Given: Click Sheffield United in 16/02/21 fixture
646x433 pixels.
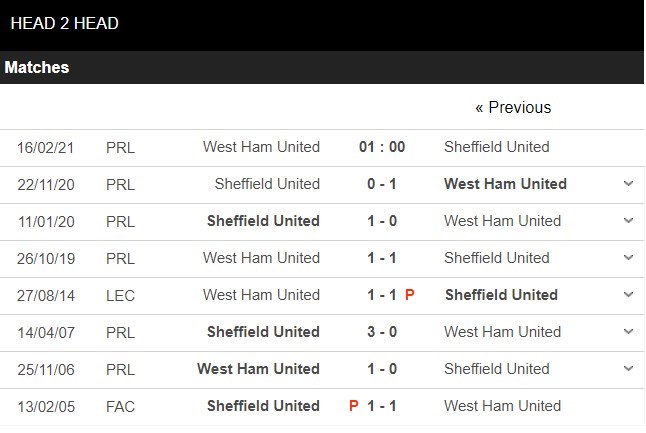Looking at the screenshot, I should click(x=497, y=147).
